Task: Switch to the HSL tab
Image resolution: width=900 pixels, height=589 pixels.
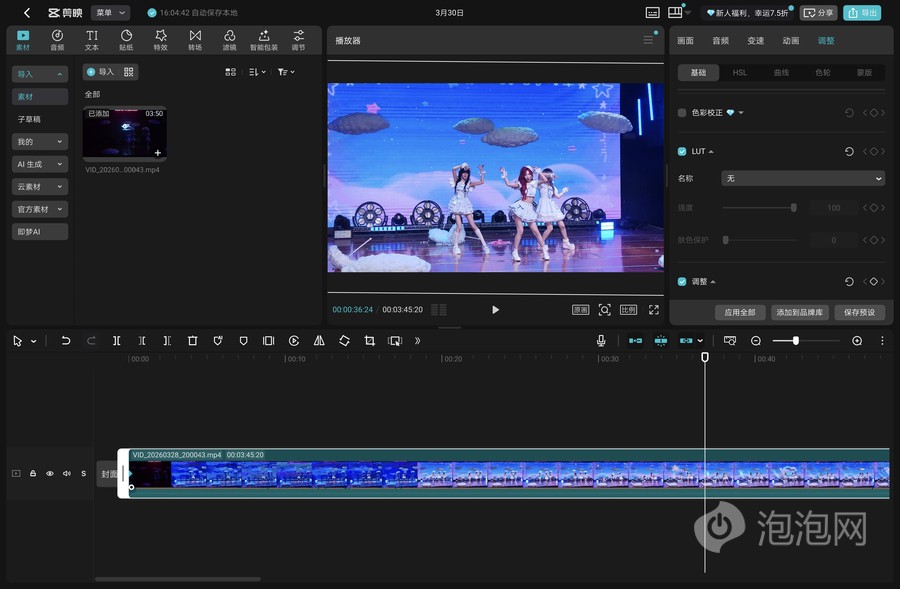Action: coord(739,73)
